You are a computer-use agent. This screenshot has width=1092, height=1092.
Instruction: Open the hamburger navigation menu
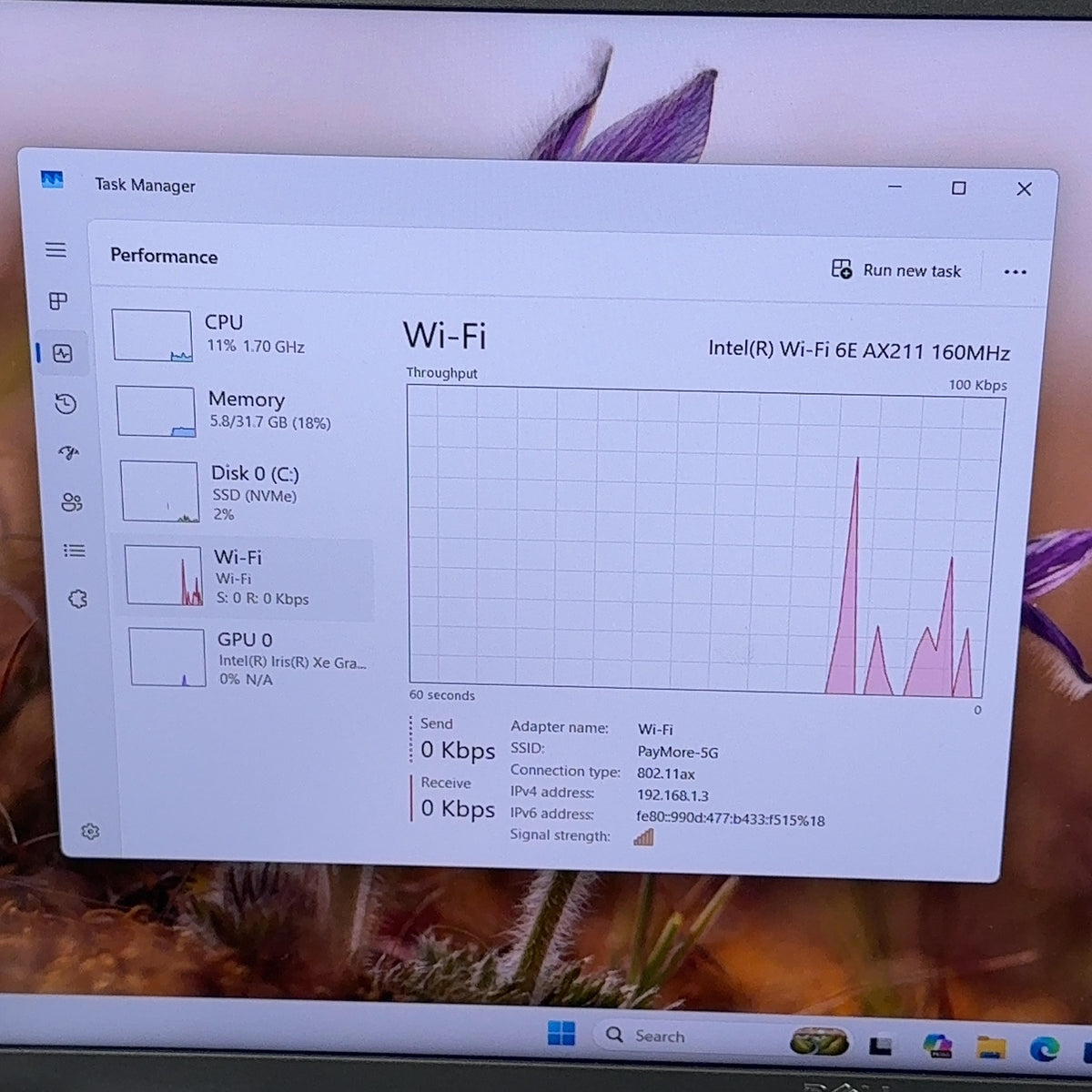click(x=56, y=249)
